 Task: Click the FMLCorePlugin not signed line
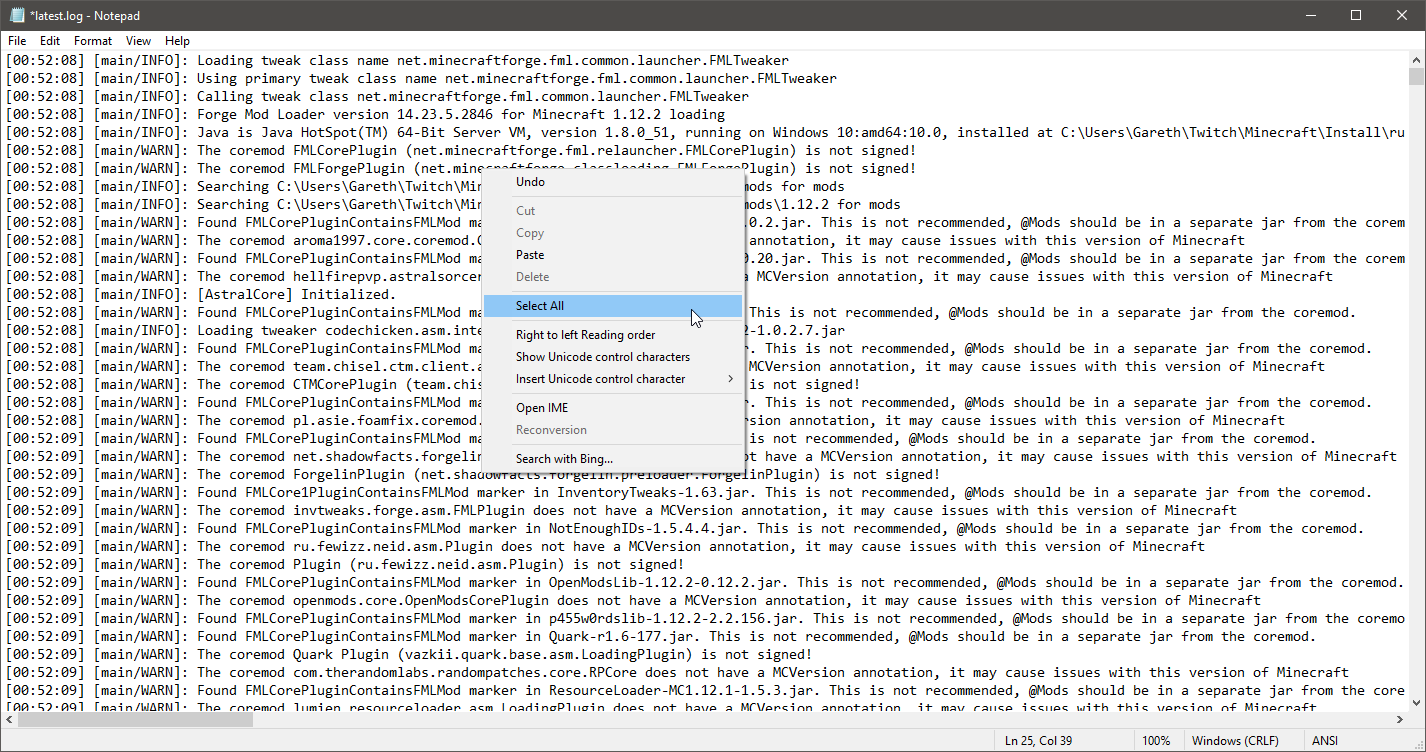pos(462,150)
